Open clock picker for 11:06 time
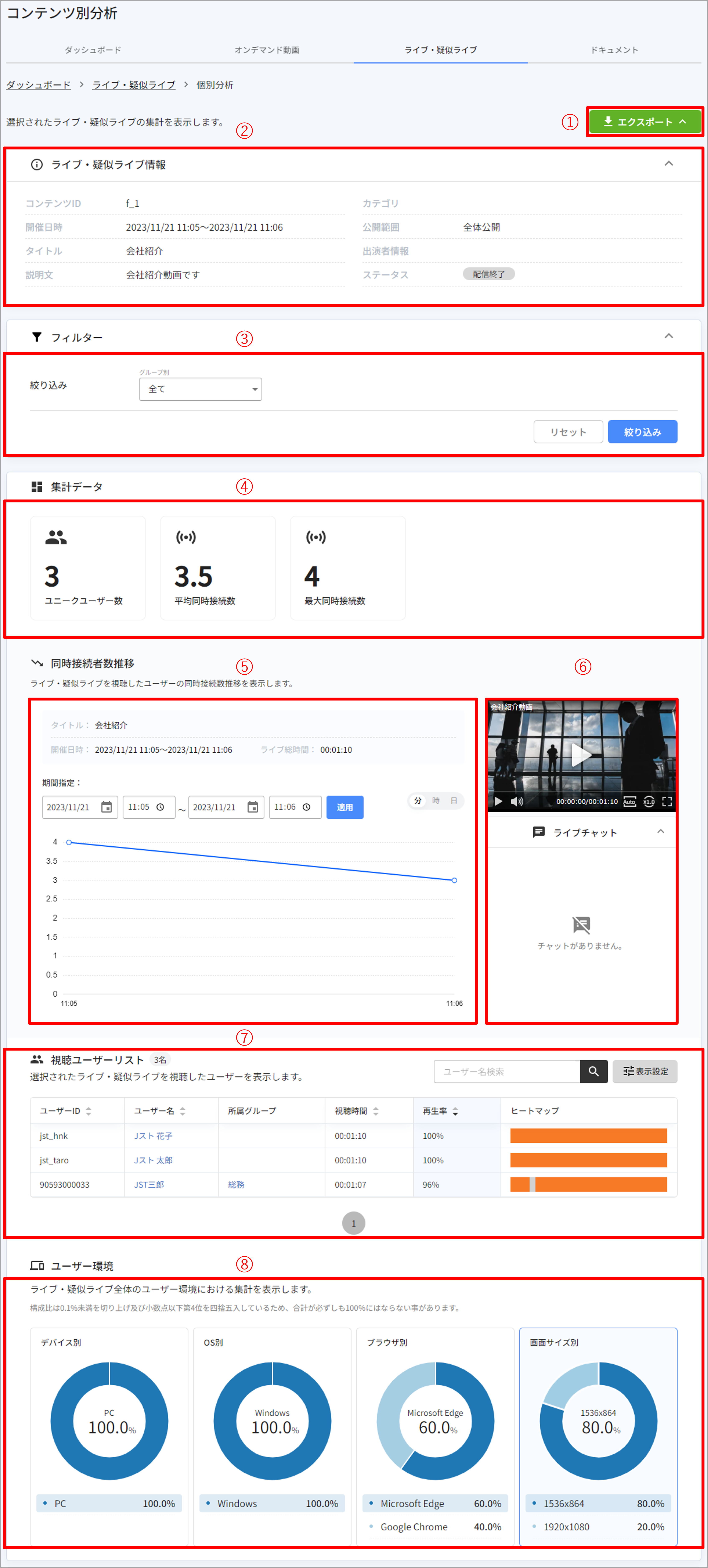This screenshot has height=1568, width=708. tap(307, 807)
